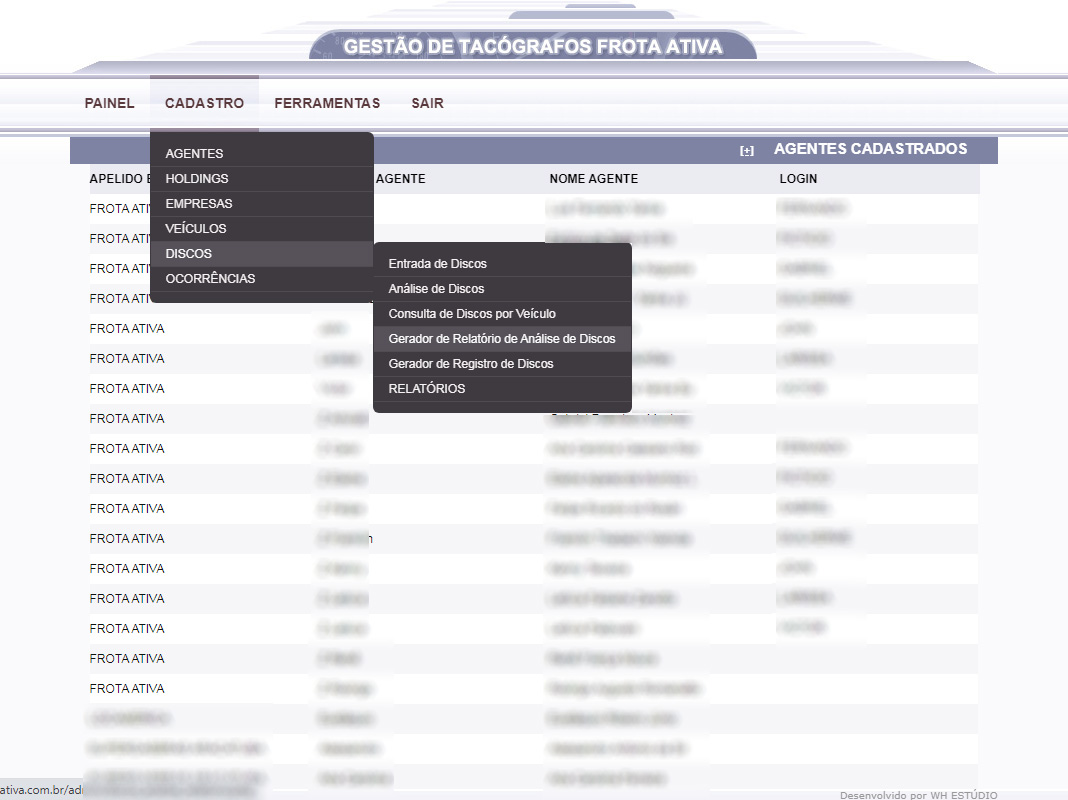Click the AGENTES CADASTRADOS header title
Viewport: 1068px width, 800px height.
(870, 149)
